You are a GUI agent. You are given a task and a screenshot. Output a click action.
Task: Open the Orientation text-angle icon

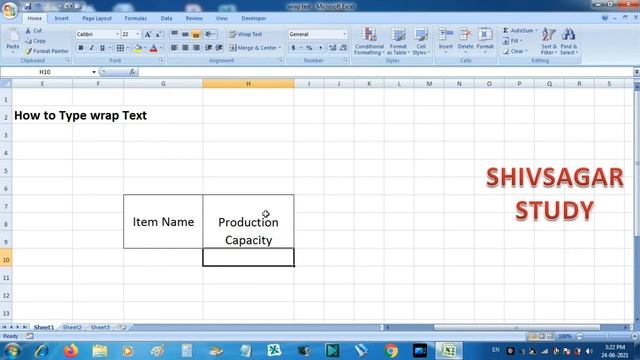pos(209,34)
